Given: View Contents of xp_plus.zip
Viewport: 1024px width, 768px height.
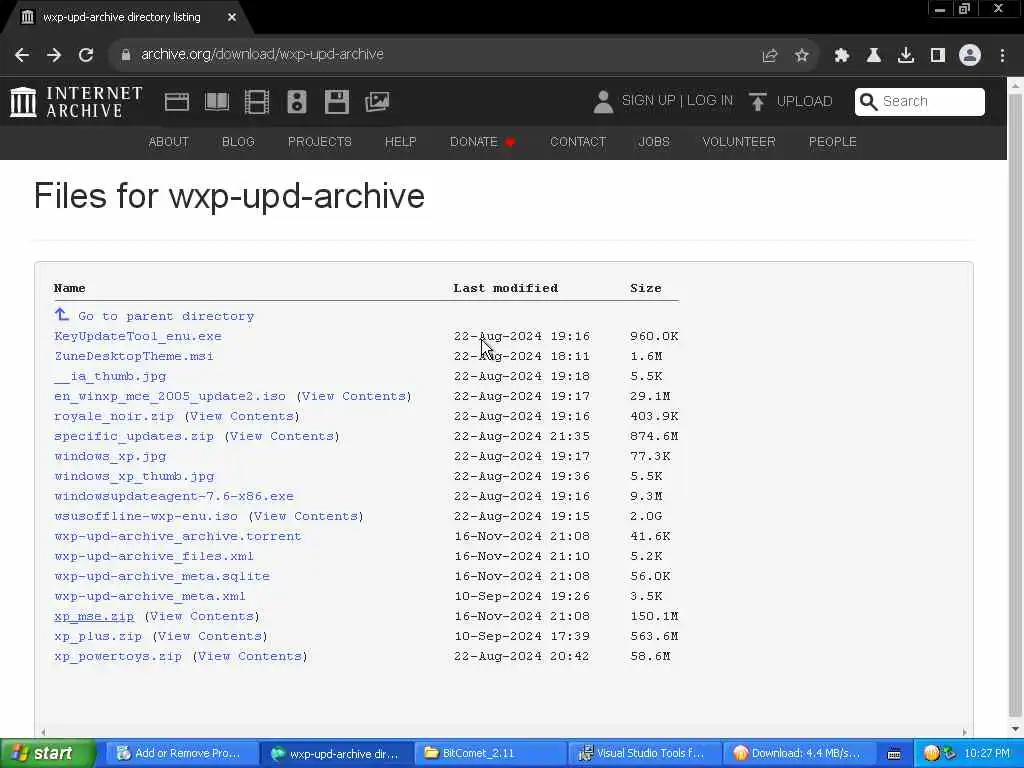Looking at the screenshot, I should 210,636.
